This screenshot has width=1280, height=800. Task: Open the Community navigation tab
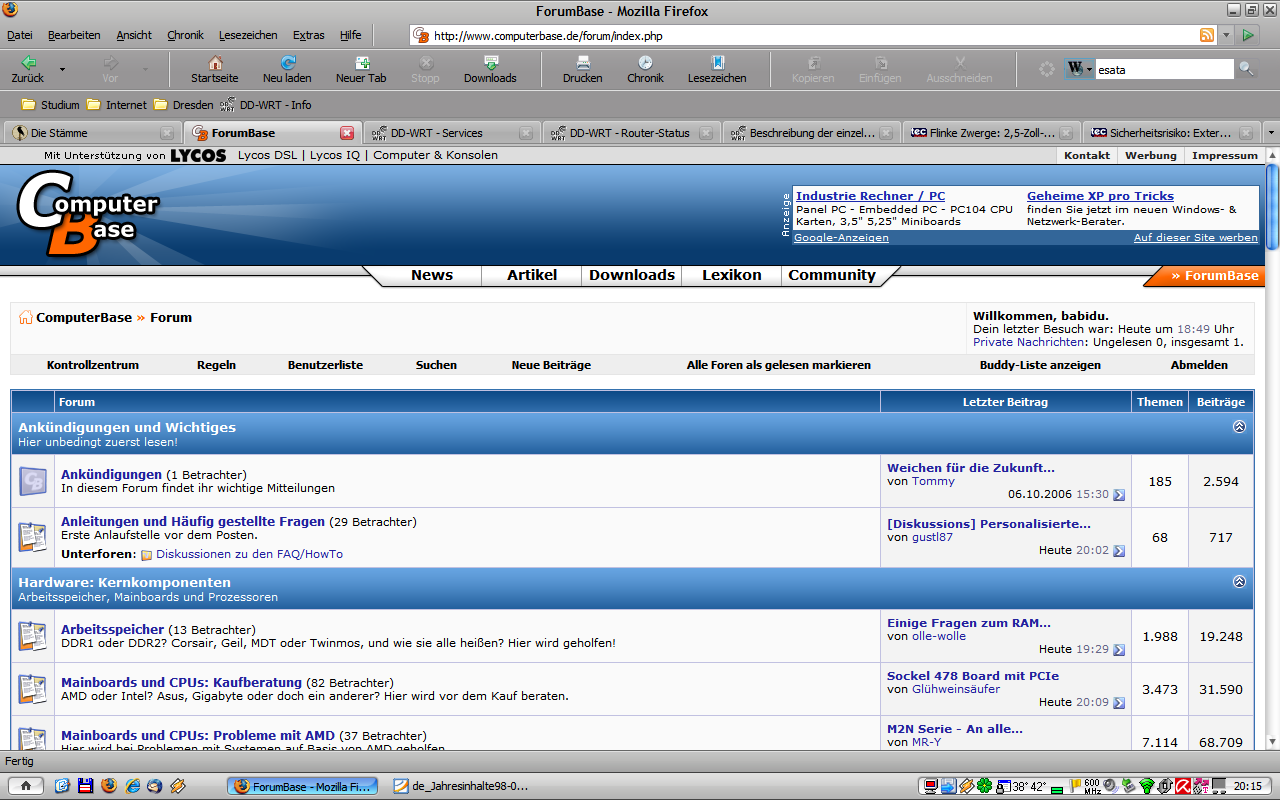832,275
